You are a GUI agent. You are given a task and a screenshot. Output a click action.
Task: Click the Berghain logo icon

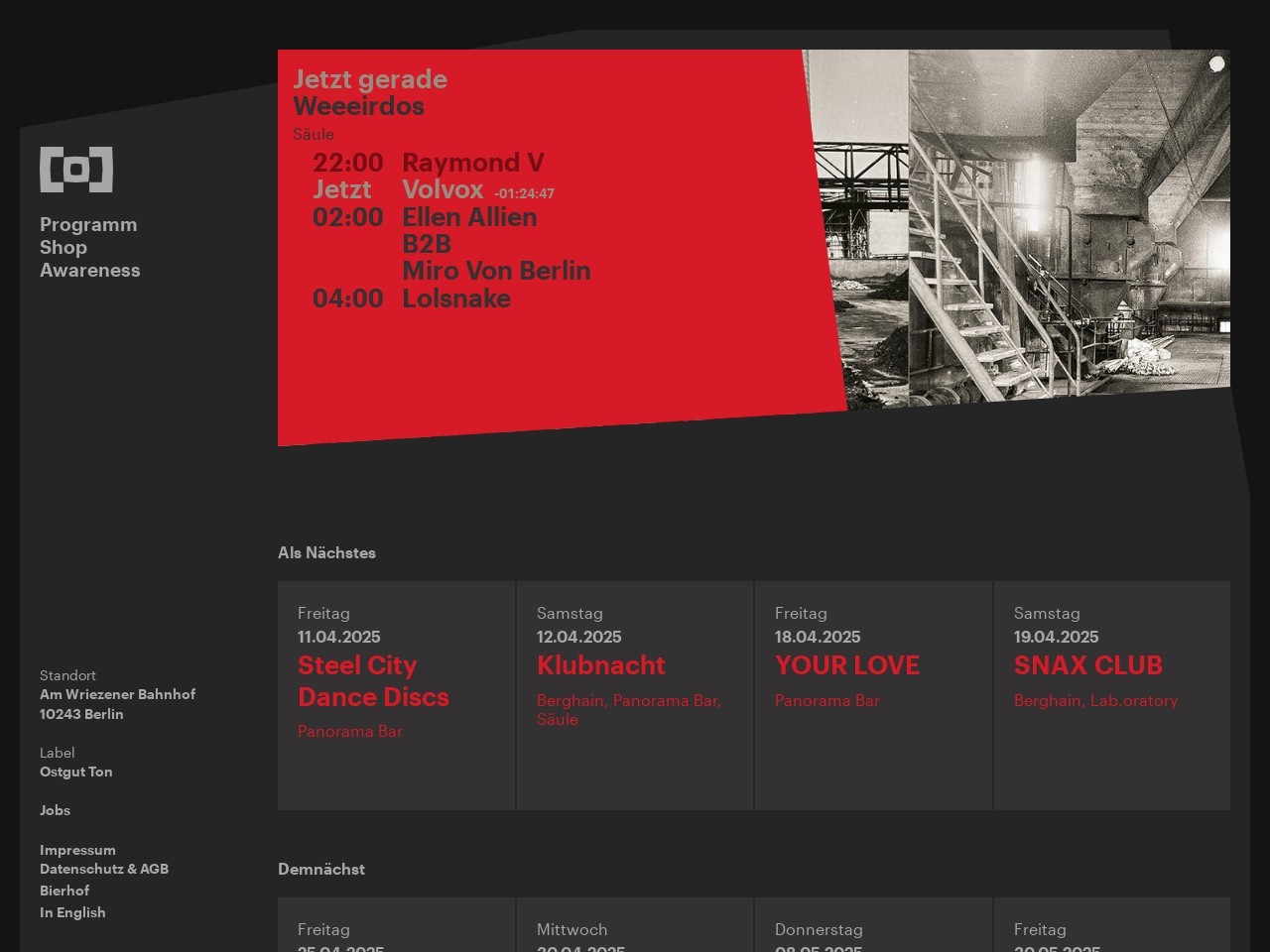point(76,170)
